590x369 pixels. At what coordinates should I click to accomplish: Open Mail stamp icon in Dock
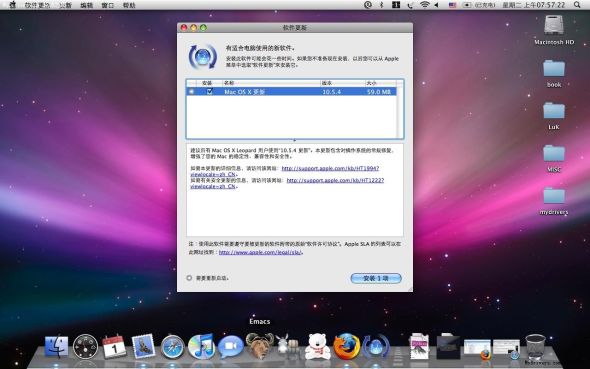[x=143, y=346]
